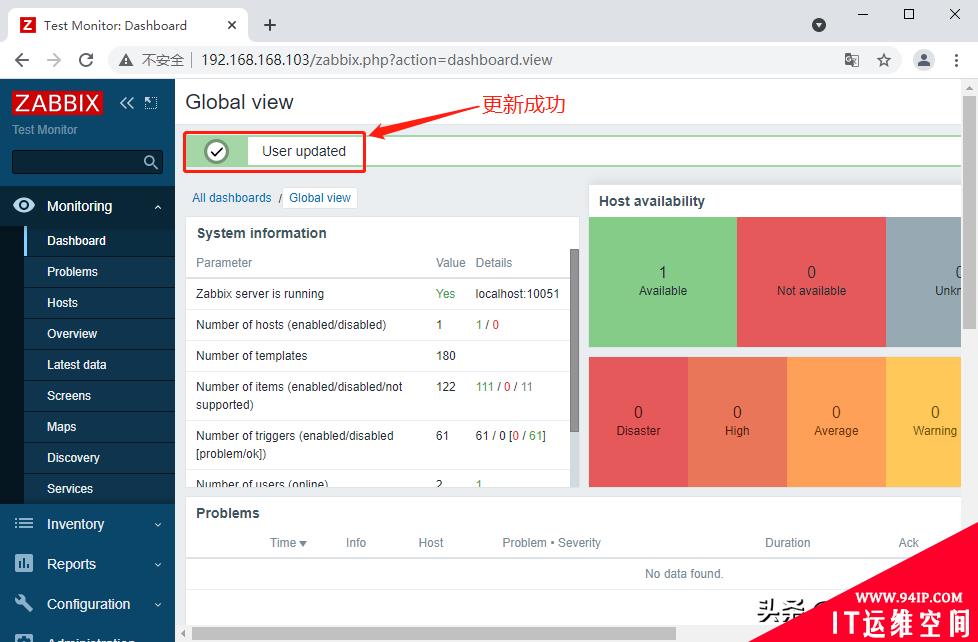Screen dimensions: 978x642
Task: Click the browser address bar URL
Action: click(377, 60)
